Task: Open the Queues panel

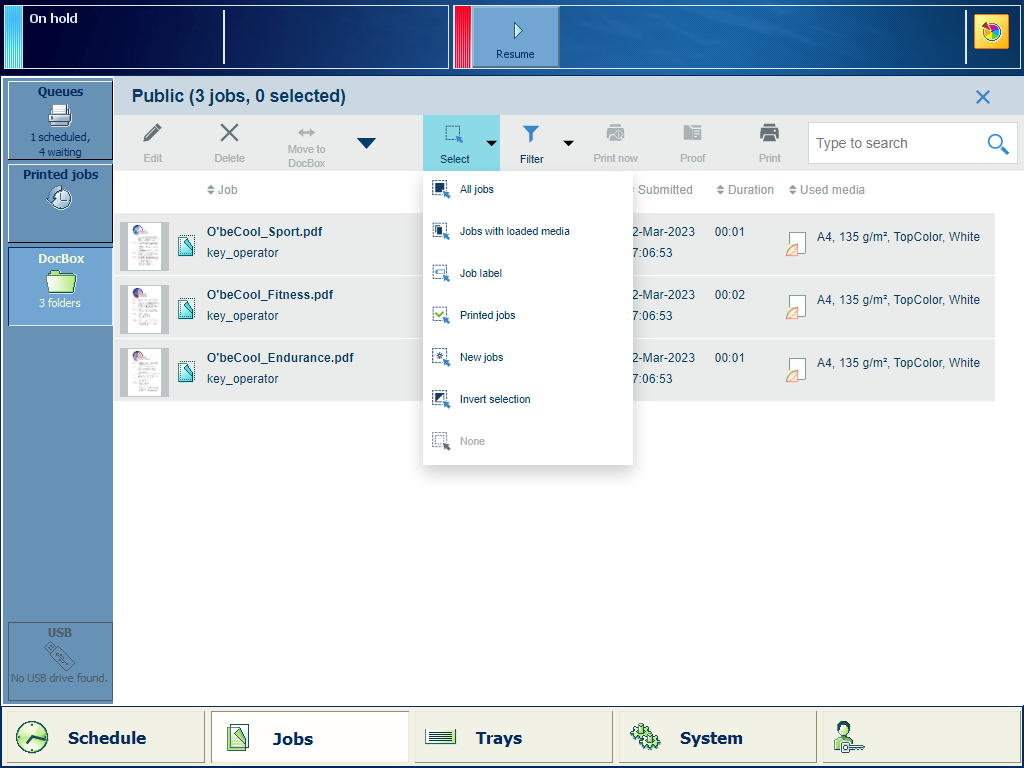Action: (60, 120)
